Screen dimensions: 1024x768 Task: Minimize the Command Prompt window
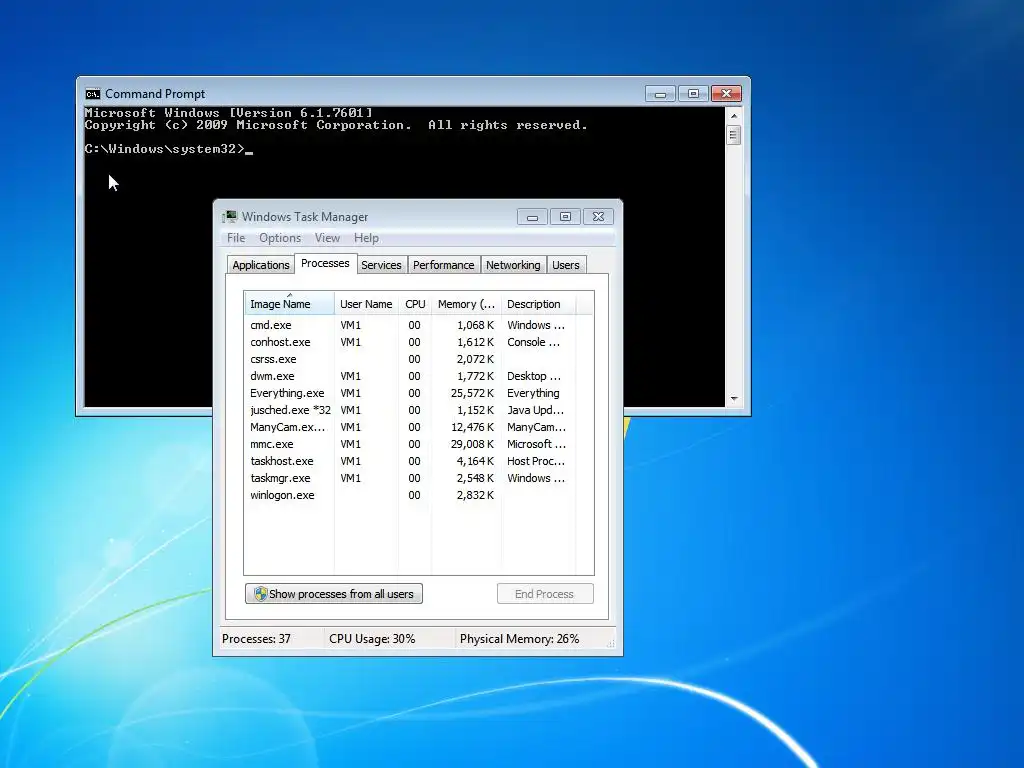(660, 94)
